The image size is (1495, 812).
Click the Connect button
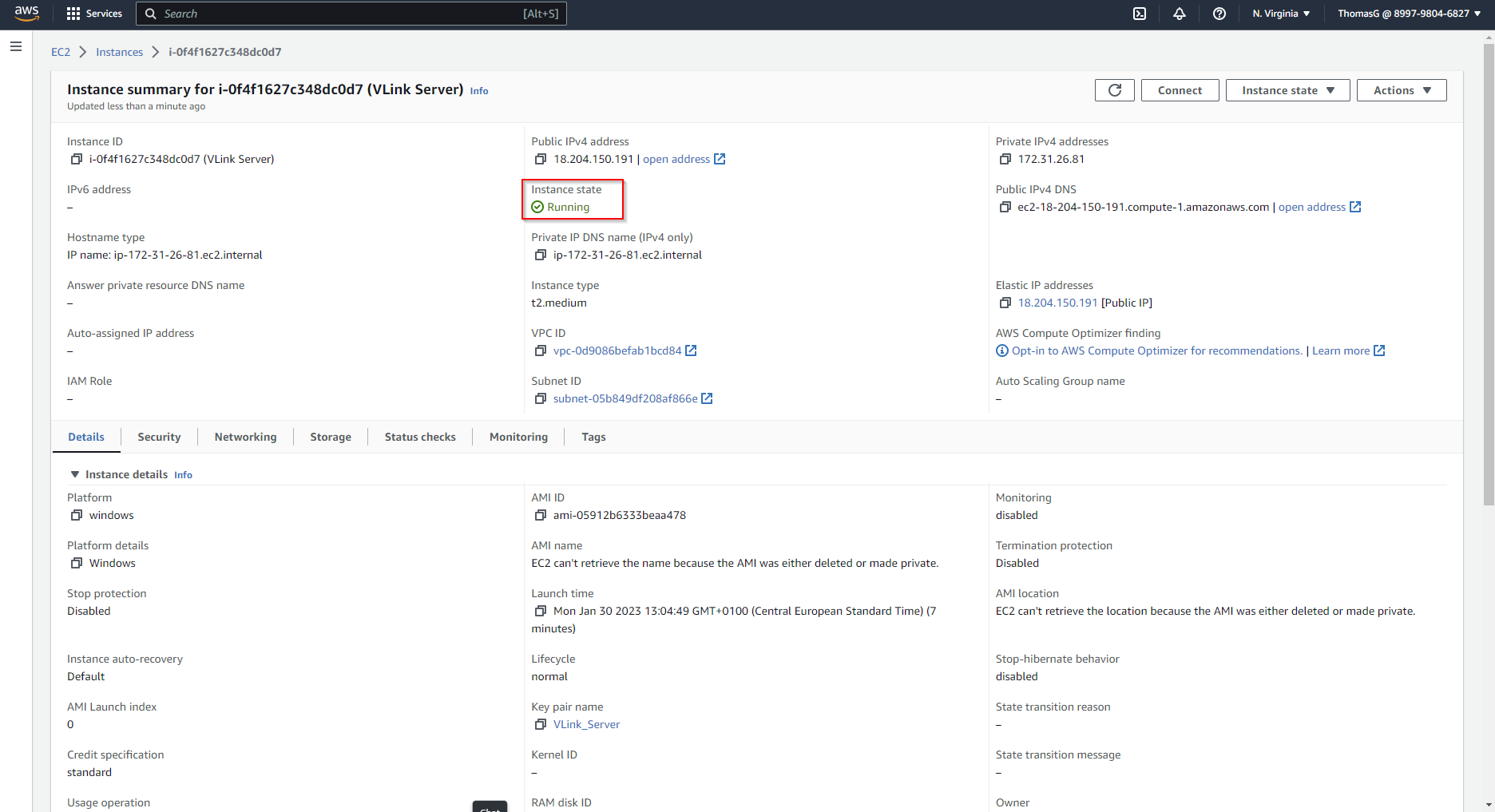click(1180, 90)
